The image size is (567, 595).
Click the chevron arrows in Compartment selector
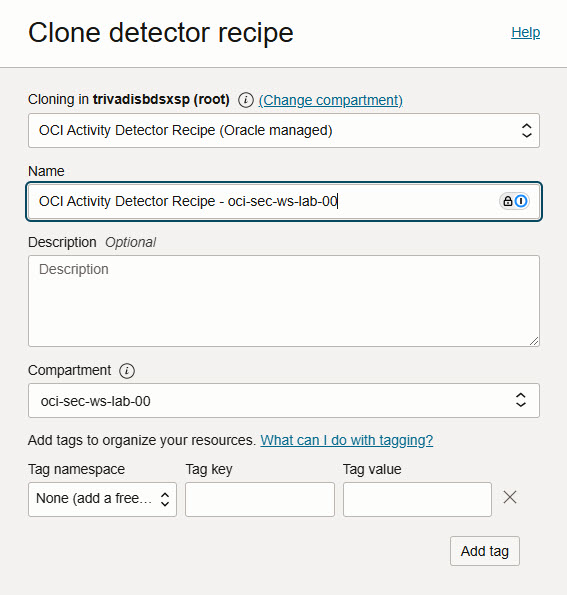521,400
